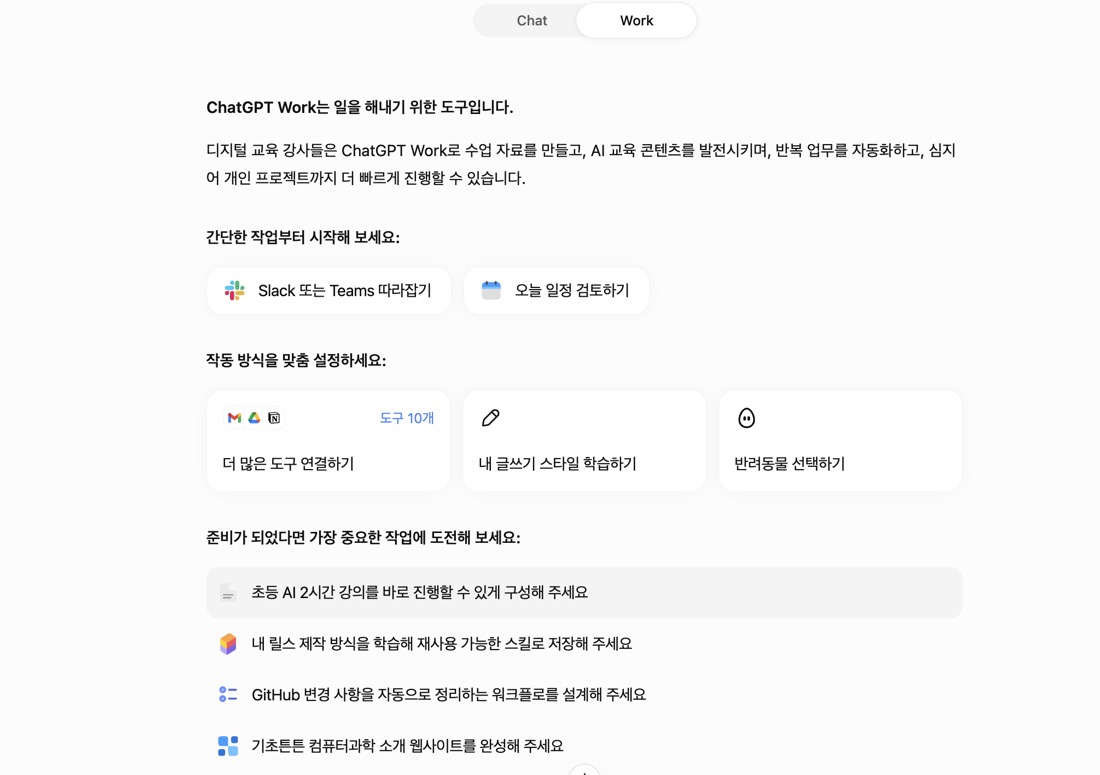Click the Notion icon
The image size is (1100, 775).
pos(274,418)
